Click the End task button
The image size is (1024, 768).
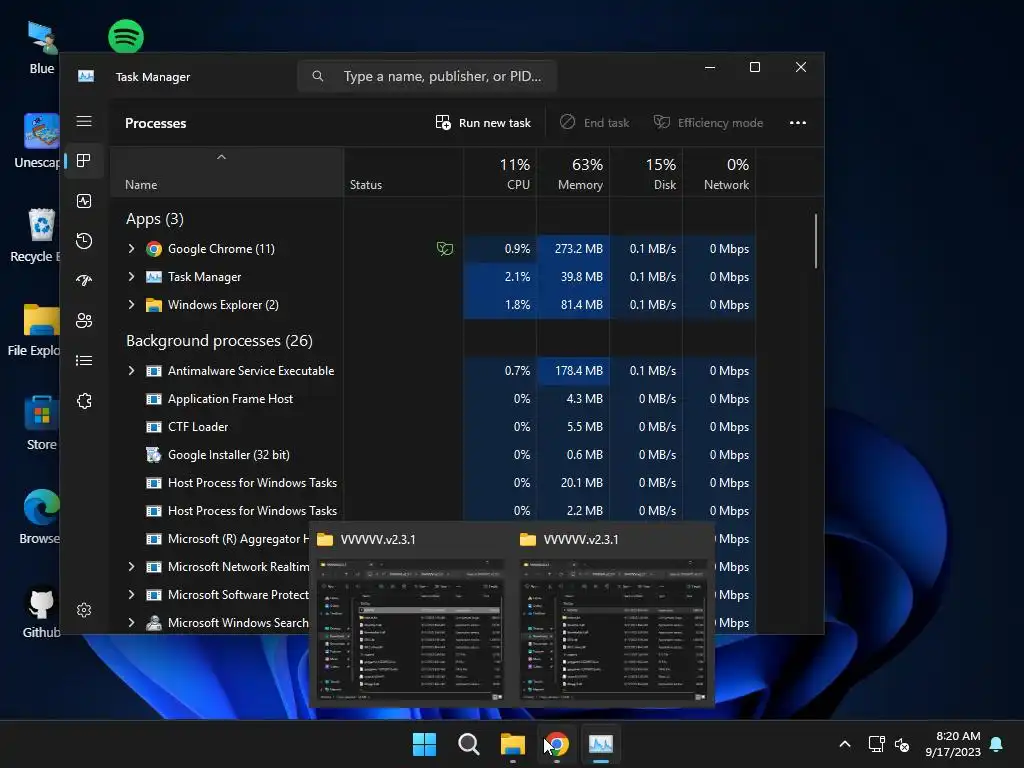click(x=595, y=123)
